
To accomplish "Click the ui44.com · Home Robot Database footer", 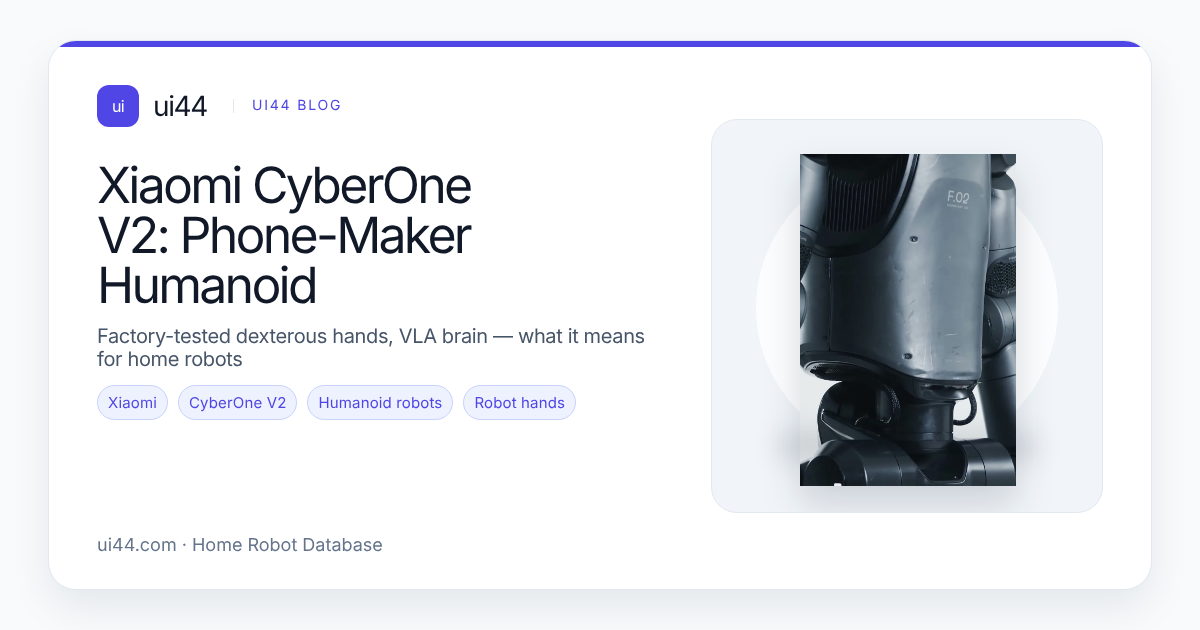I will (x=240, y=545).
